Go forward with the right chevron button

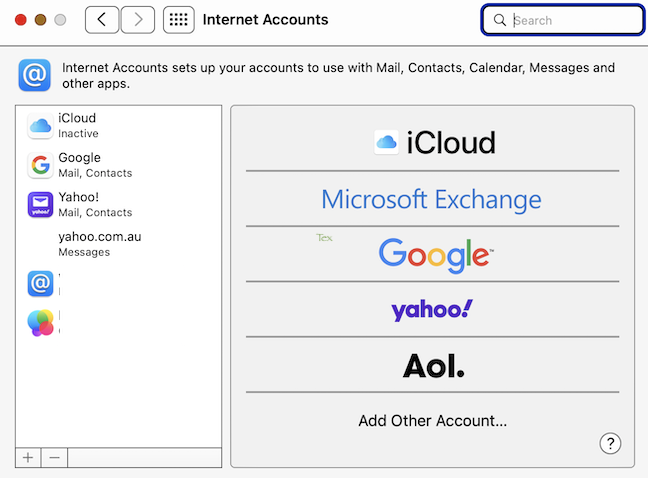coord(138,19)
